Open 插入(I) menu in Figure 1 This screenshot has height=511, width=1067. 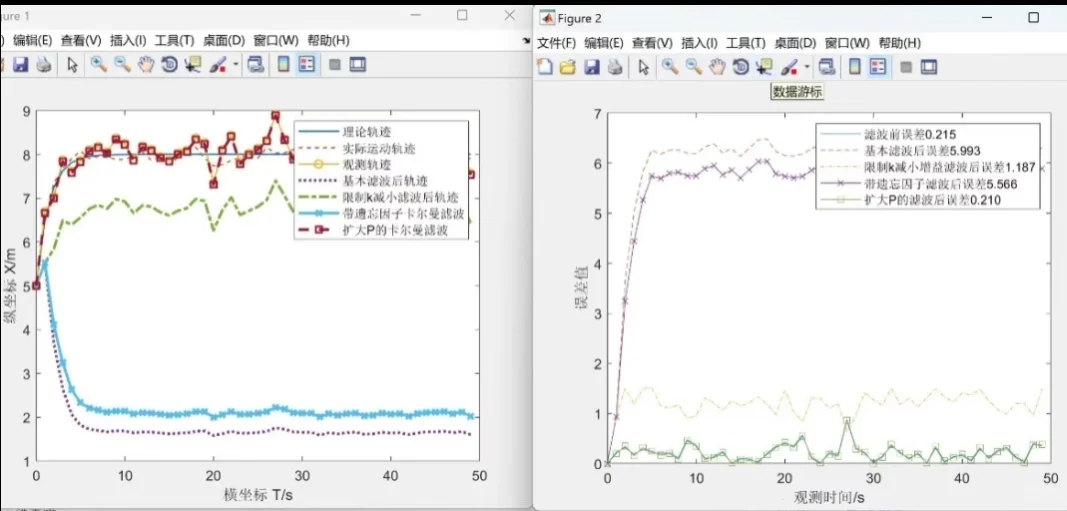(128, 40)
